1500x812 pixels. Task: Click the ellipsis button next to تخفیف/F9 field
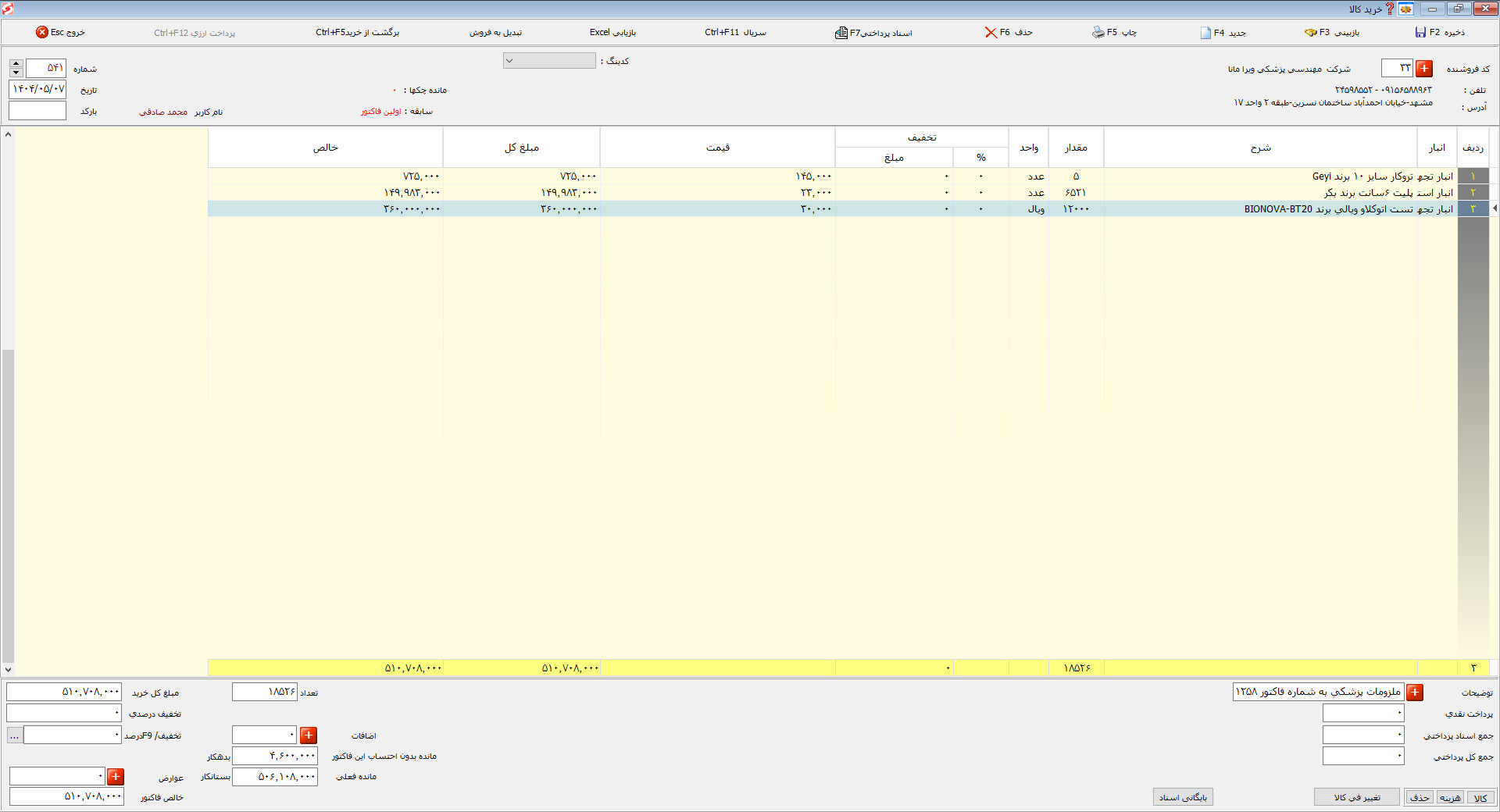(15, 735)
